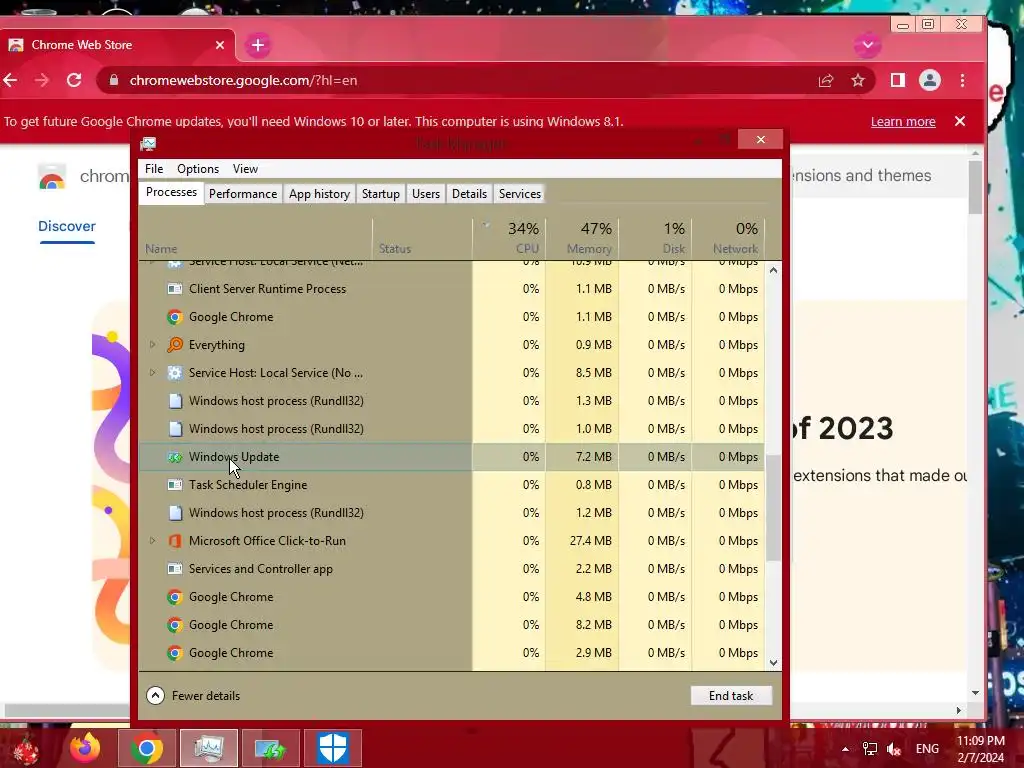Screen dimensions: 1024x768
Task: Click the Services and Controller app icon
Action: (x=174, y=569)
